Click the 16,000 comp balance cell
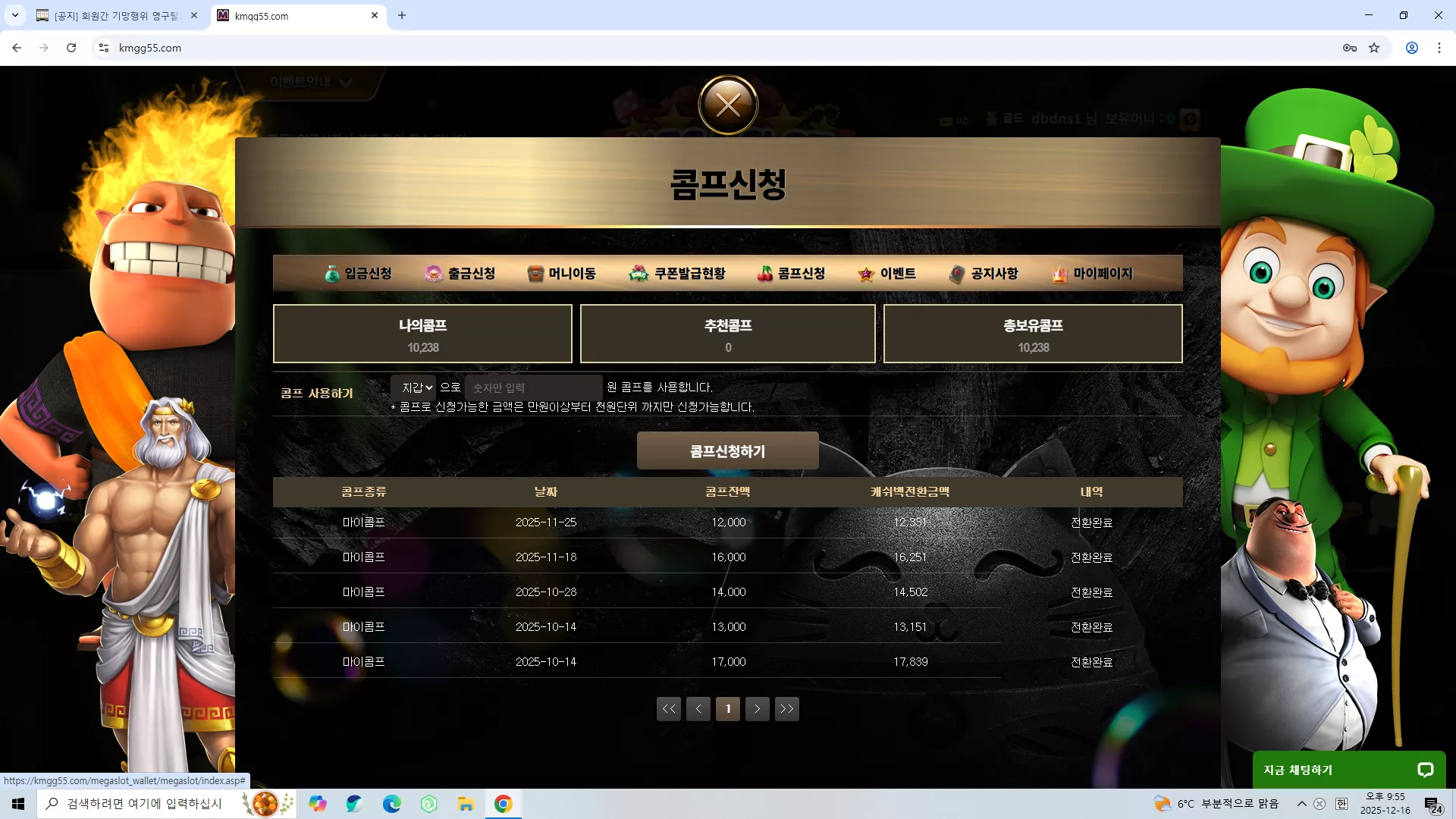The width and height of the screenshot is (1456, 819). click(729, 557)
